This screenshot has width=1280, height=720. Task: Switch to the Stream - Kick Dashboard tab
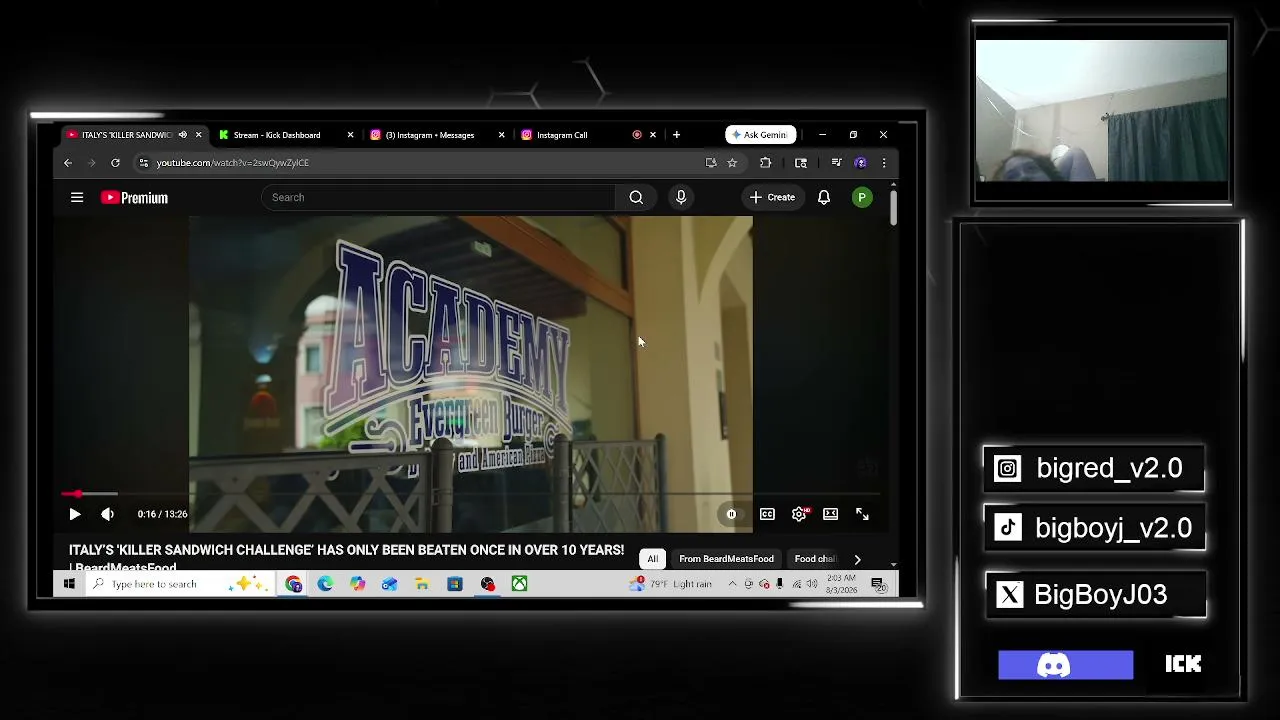(277, 135)
